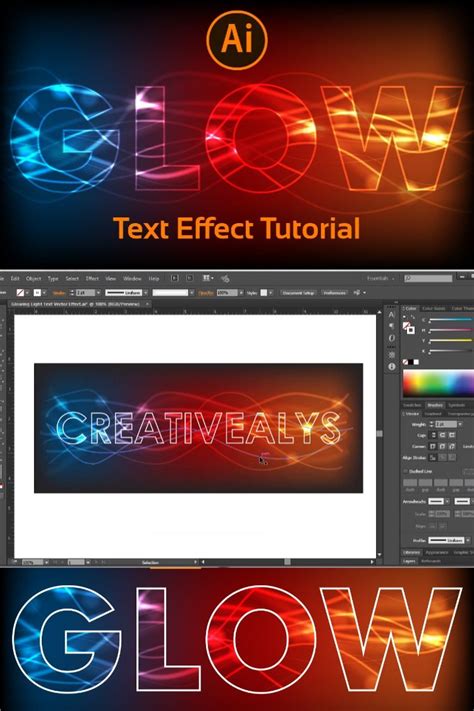Open the Select menu

[72, 278]
